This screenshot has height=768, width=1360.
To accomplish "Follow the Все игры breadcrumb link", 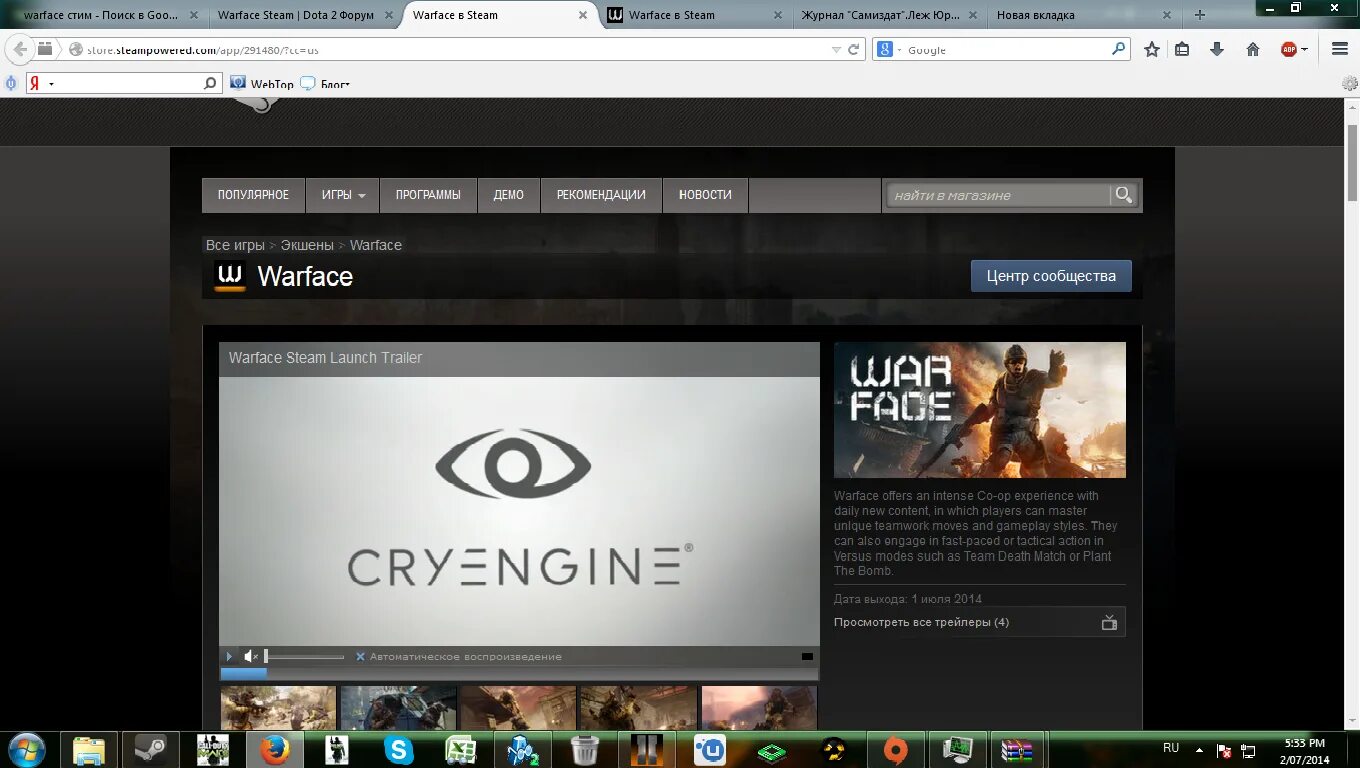I will (x=235, y=245).
